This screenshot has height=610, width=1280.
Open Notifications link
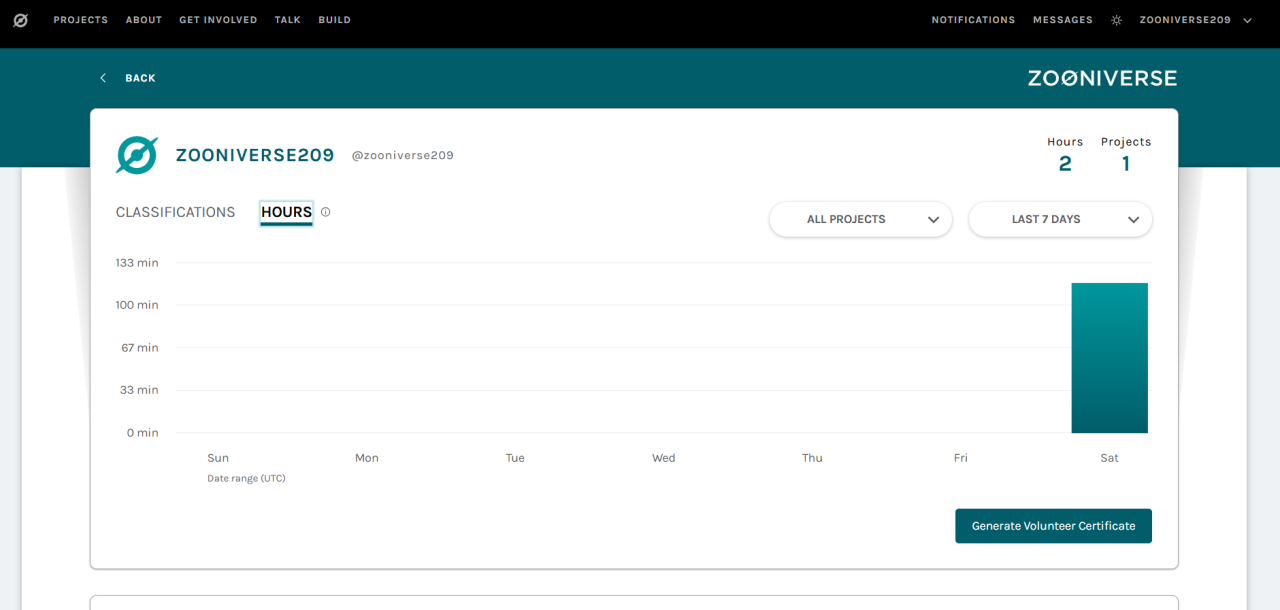click(x=973, y=20)
